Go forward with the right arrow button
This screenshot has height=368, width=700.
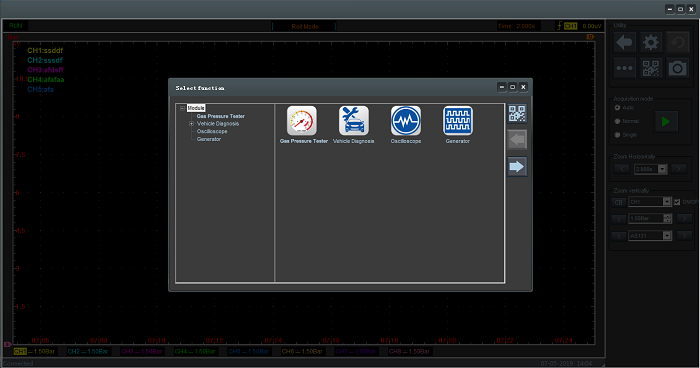tap(517, 167)
